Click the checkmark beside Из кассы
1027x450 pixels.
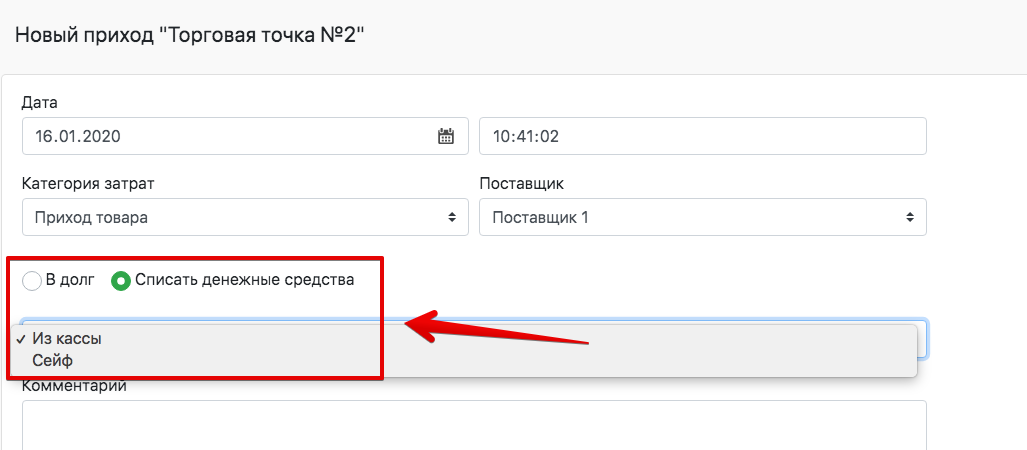pyautogui.click(x=22, y=339)
